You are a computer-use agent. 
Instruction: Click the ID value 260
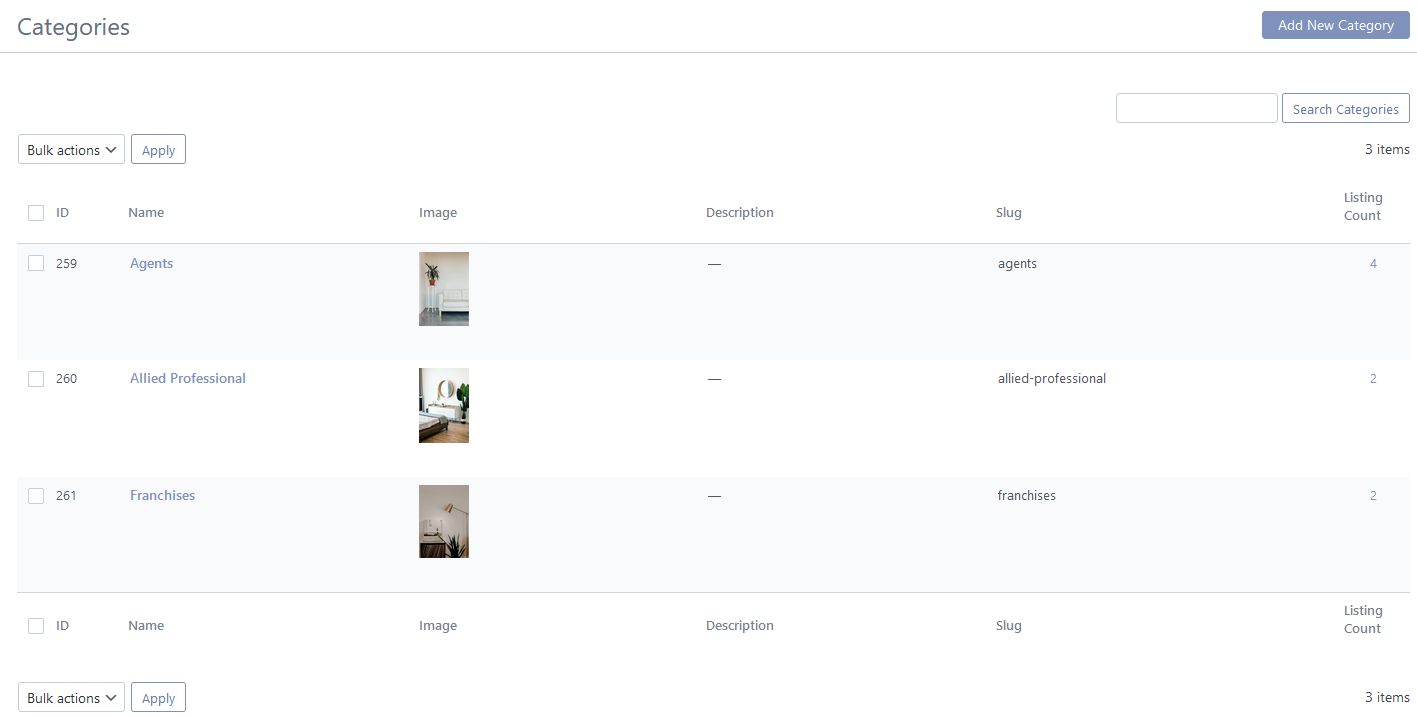click(x=66, y=379)
